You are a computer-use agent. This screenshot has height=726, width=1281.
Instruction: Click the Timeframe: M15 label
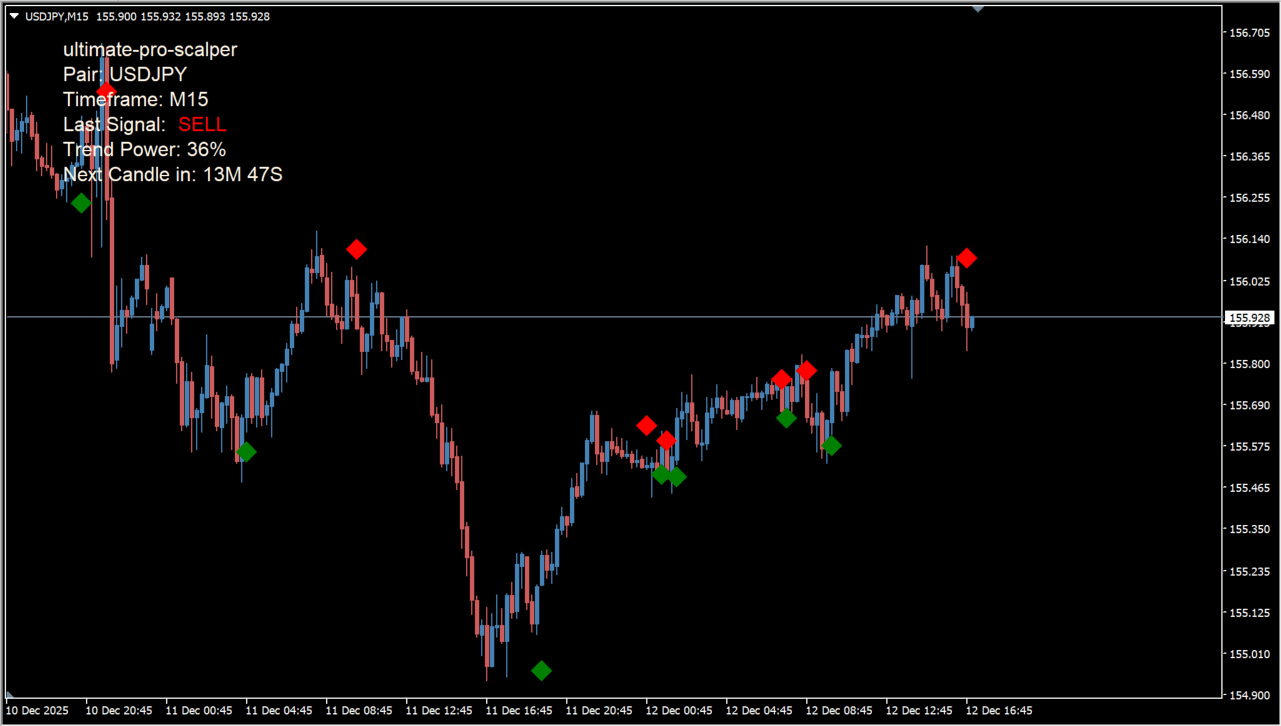click(x=135, y=99)
